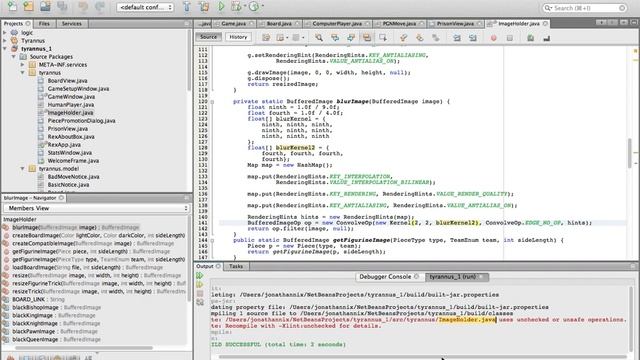The image size is (640, 360).
Task: Click Shift Line Right editor icon
Action: click(x=473, y=38)
